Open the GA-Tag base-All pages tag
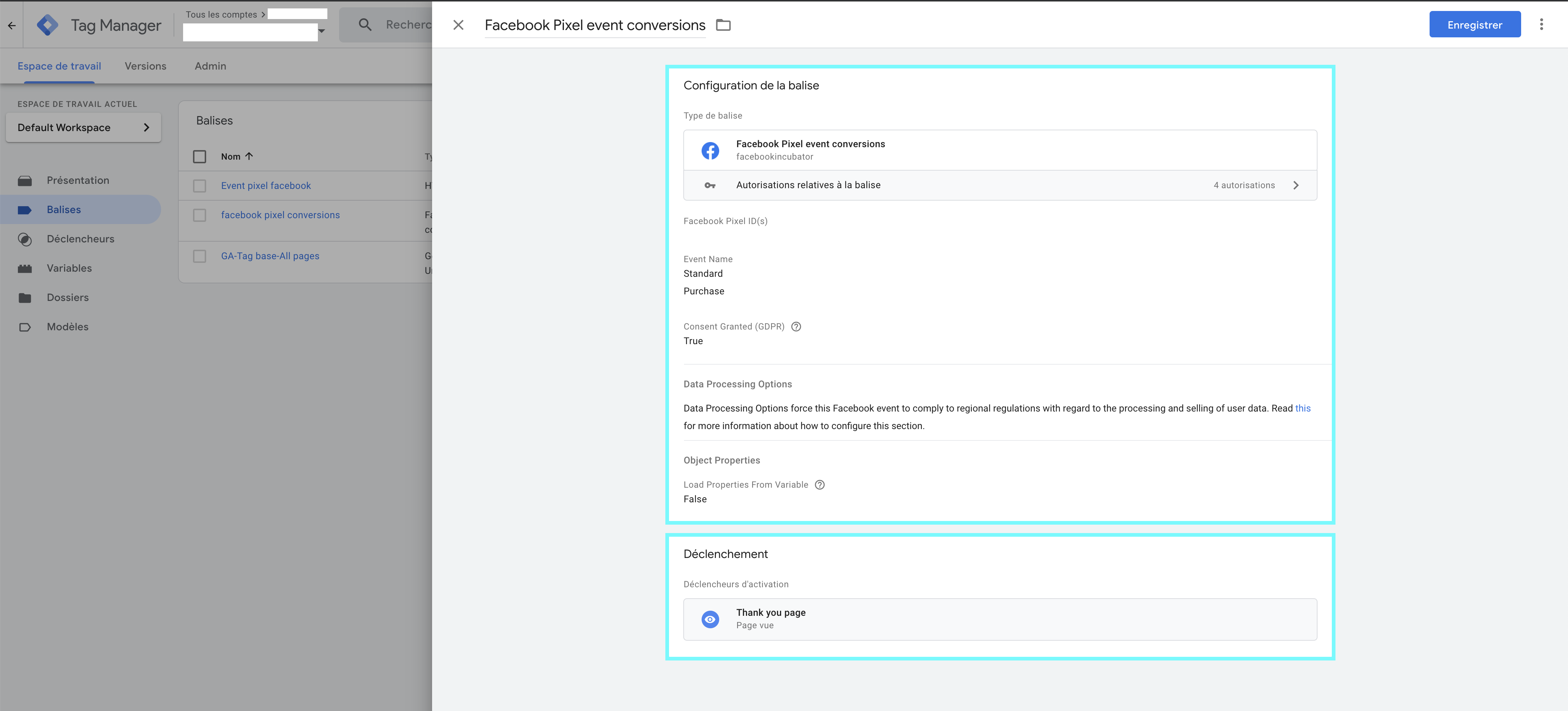 [x=270, y=256]
